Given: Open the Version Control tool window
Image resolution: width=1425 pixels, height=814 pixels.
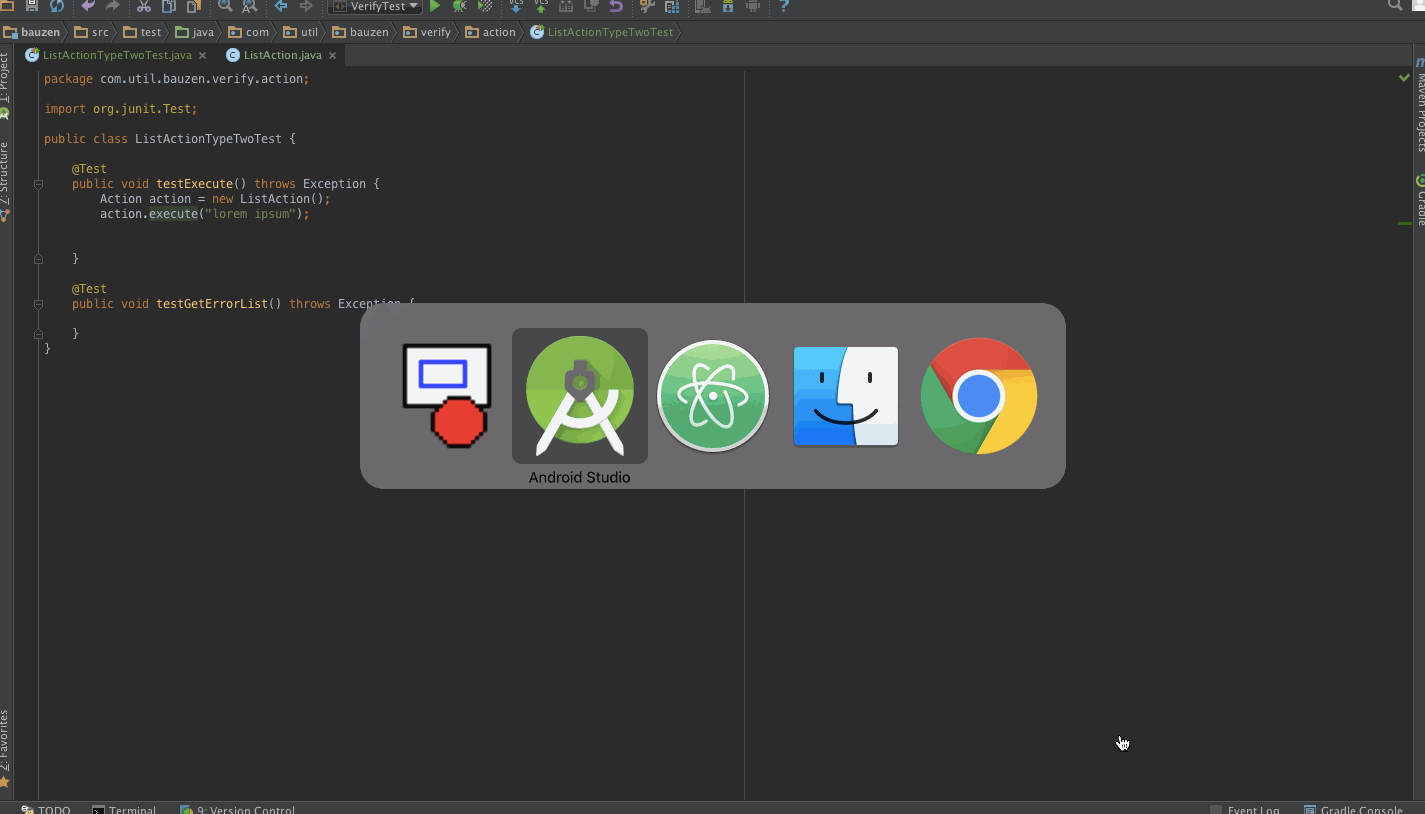Looking at the screenshot, I should 238,809.
